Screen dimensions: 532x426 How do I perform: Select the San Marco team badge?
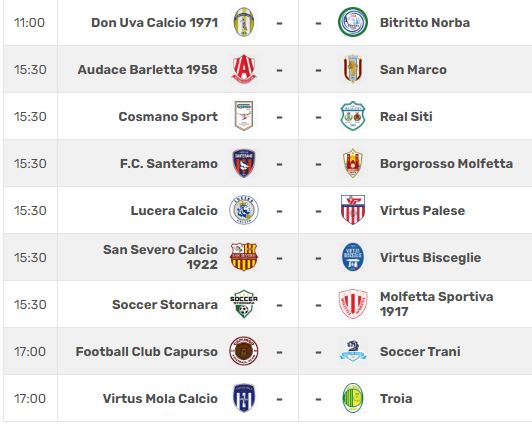click(353, 69)
